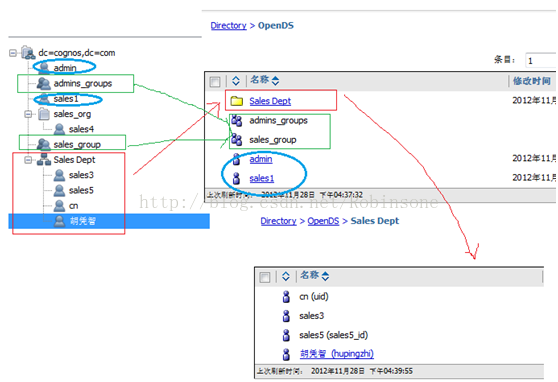This screenshot has width=558, height=382.
Task: Collapse the sales_org tree node
Action: pyautogui.click(x=28, y=114)
